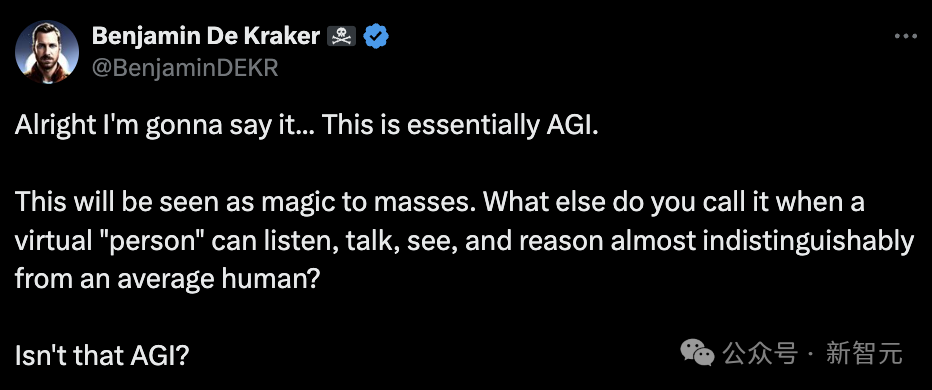The height and width of the screenshot is (390, 932).
Task: Click the blue verified checkmark badge
Action: 376,37
